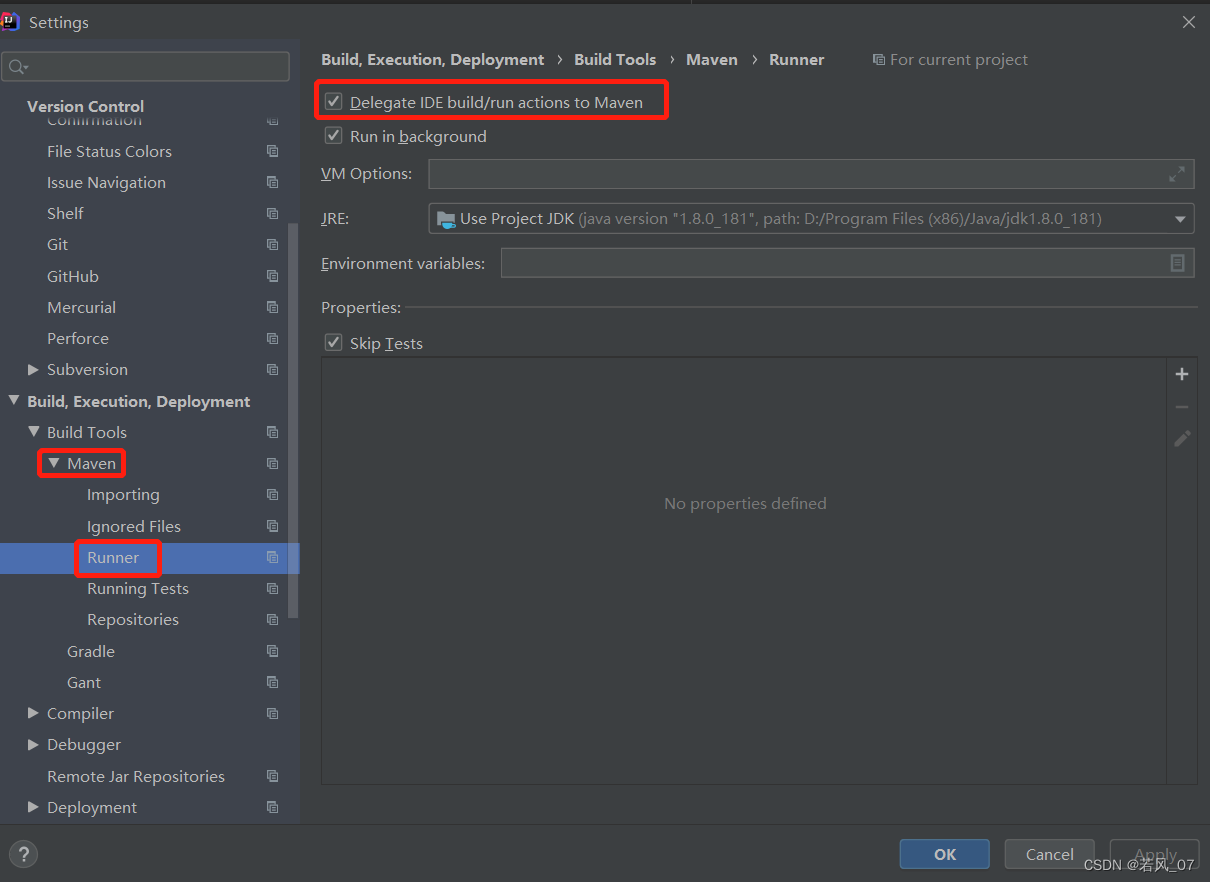Click the per-project icon beside Runner
Viewport: 1210px width, 882px height.
[272, 557]
